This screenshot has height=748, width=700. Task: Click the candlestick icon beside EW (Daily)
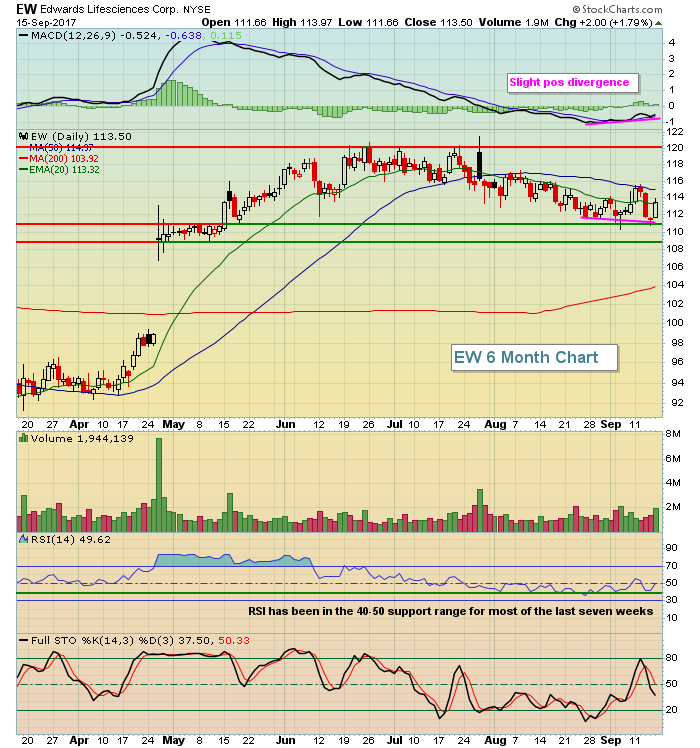[x=23, y=136]
